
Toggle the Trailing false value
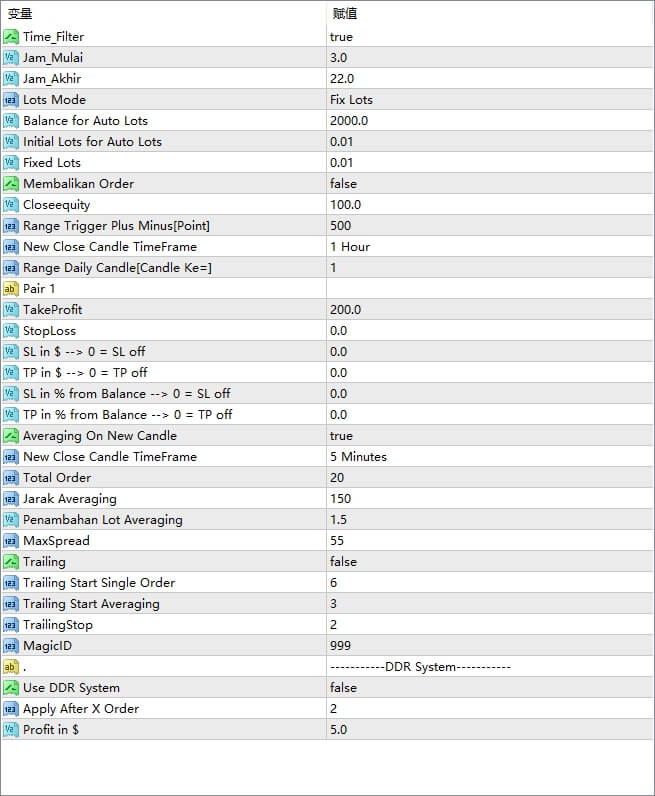click(343, 562)
